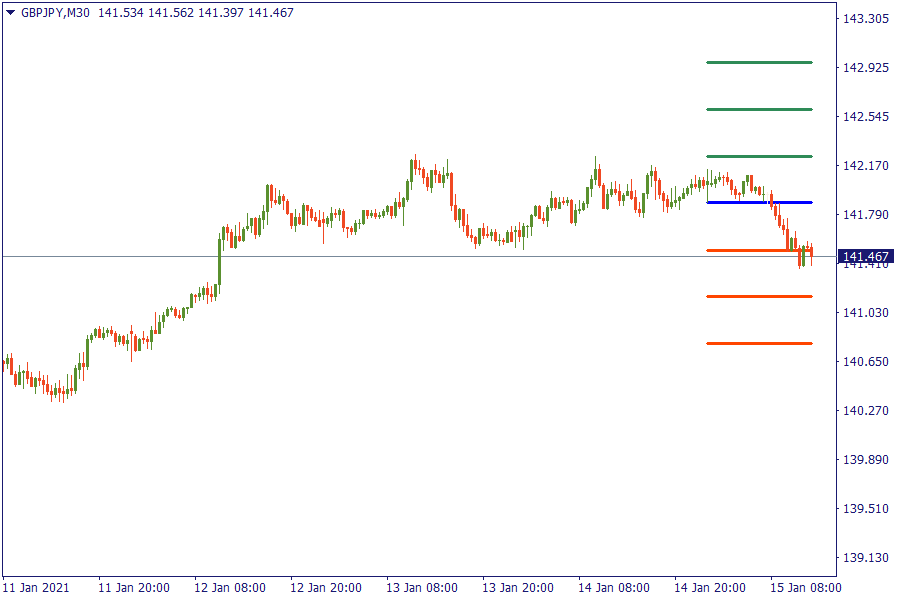Click the GBPJPY,M30 symbol title
Screen dimensions: 900x600
click(55, 13)
